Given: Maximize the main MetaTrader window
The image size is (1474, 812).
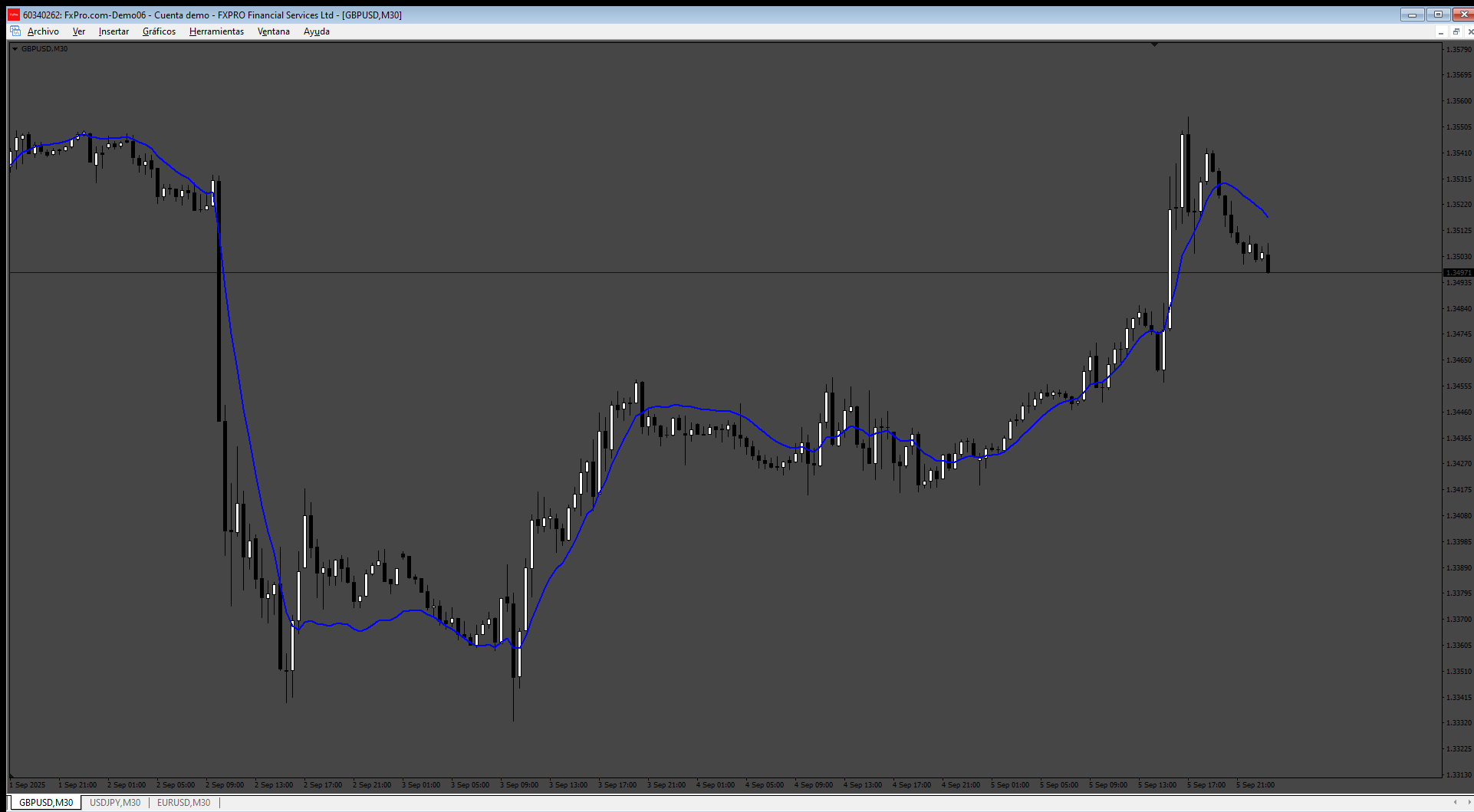Looking at the screenshot, I should pos(1438,15).
